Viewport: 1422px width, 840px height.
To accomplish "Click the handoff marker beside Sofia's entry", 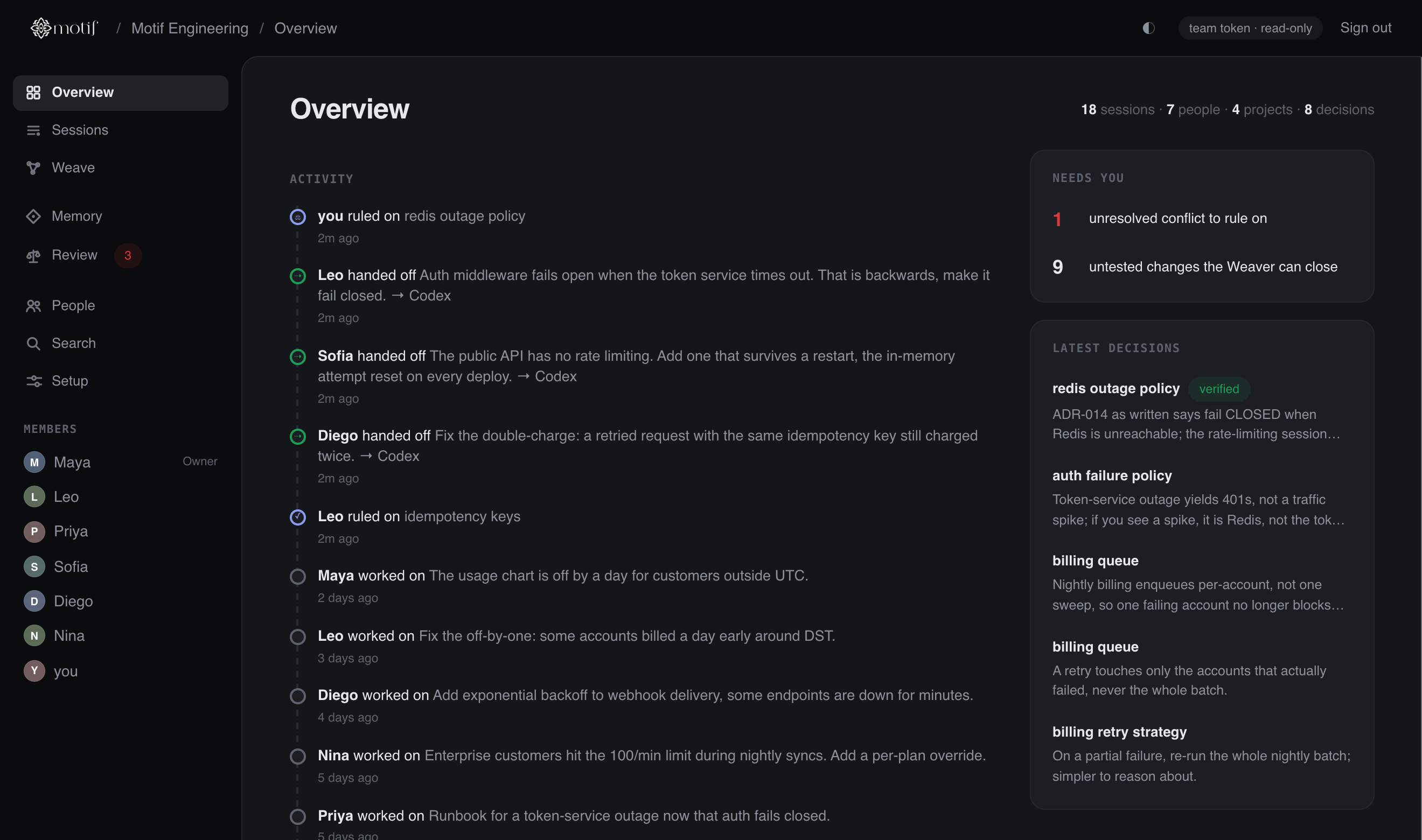I will 298,356.
